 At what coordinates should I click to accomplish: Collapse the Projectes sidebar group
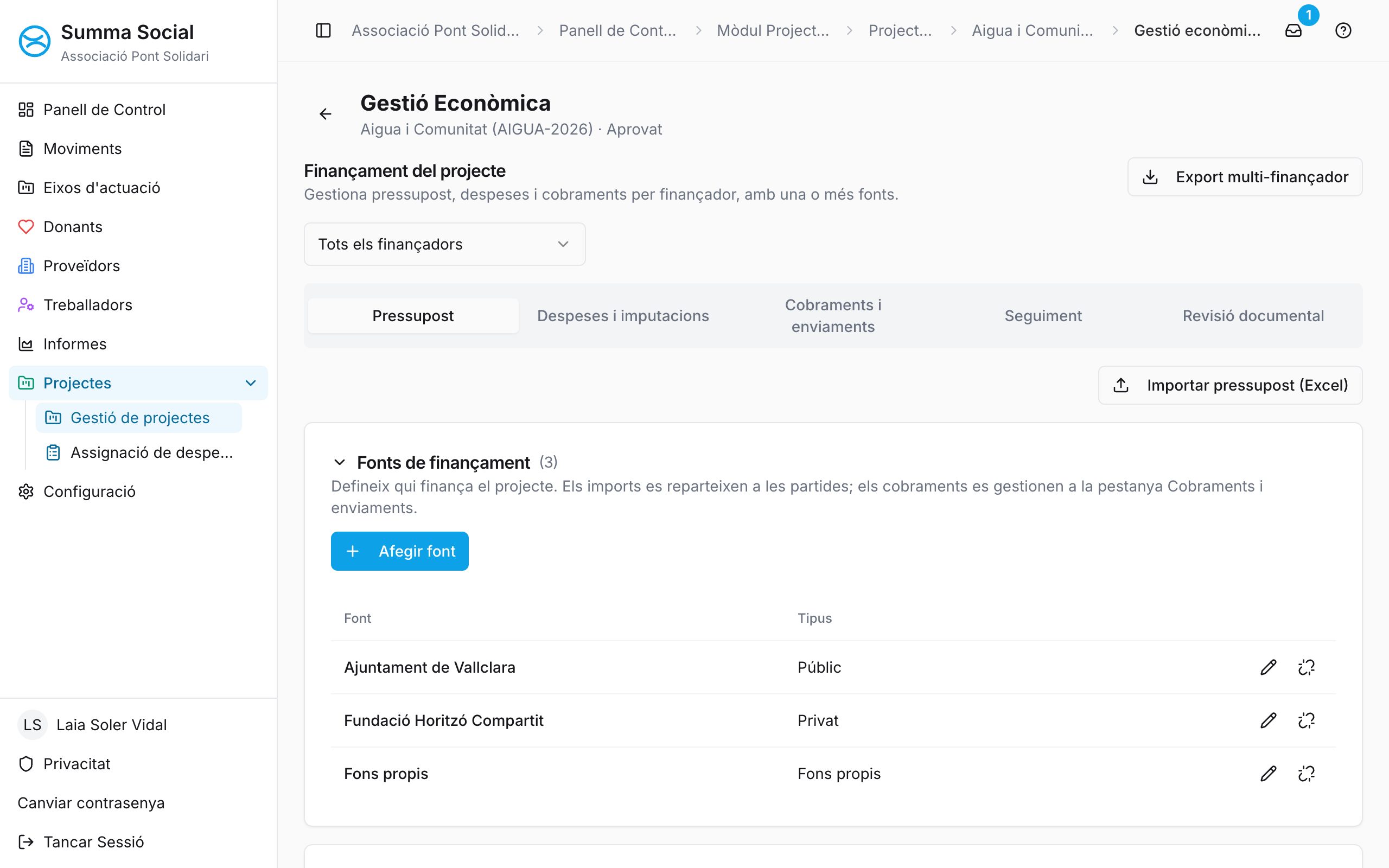[x=138, y=383]
